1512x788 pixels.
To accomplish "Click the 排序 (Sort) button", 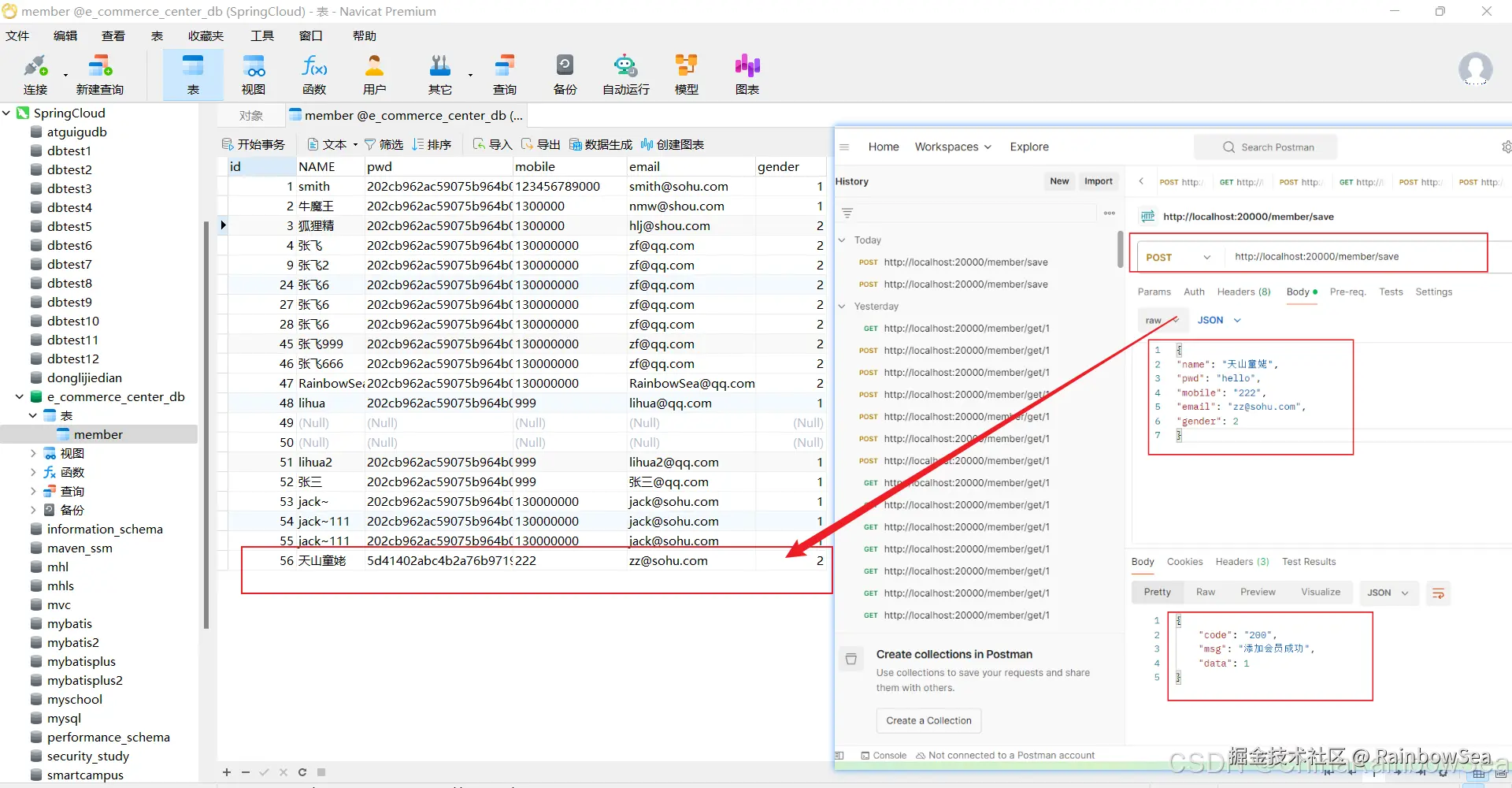I will 432,144.
